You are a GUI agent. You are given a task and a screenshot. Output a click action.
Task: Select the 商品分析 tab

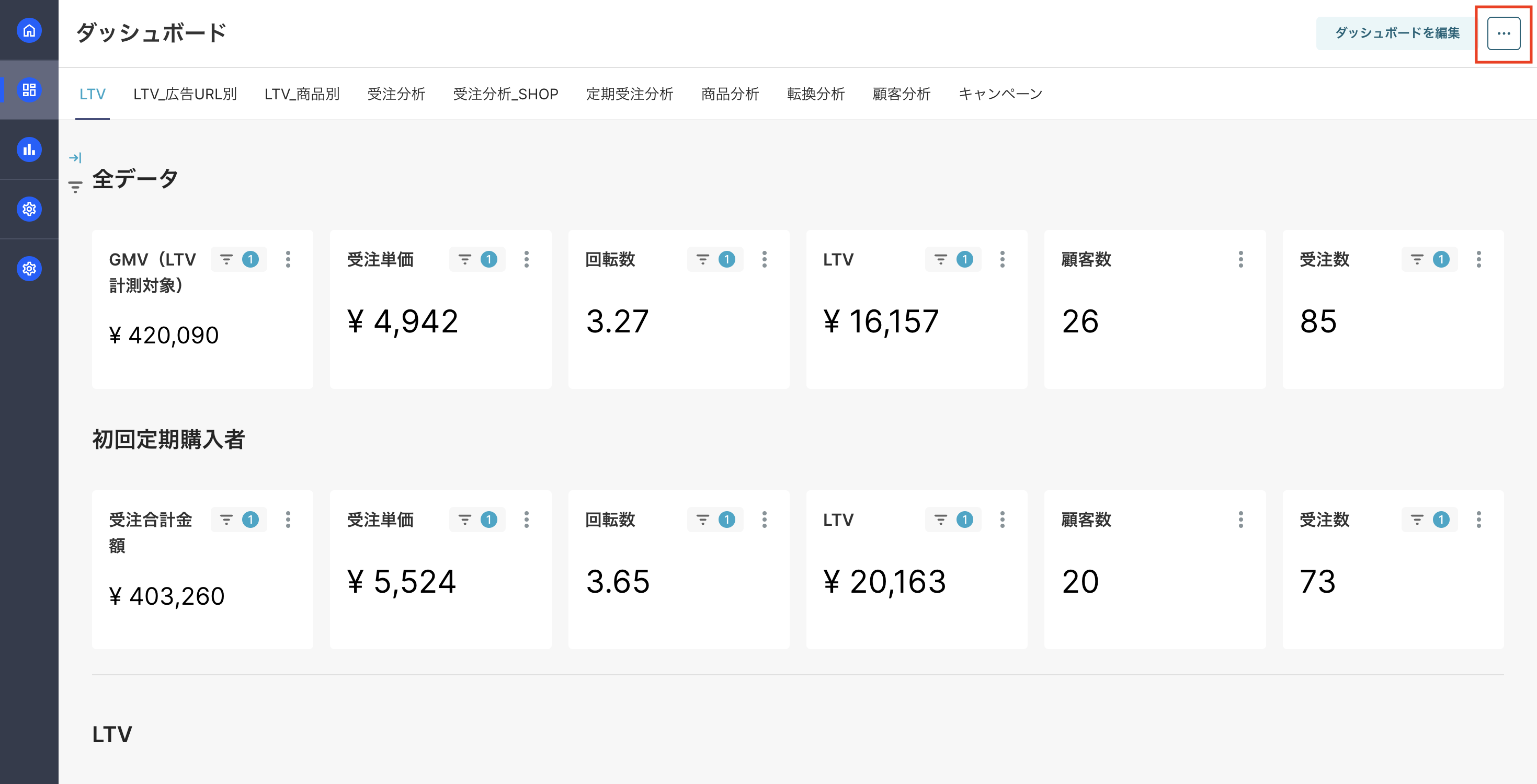pos(730,94)
